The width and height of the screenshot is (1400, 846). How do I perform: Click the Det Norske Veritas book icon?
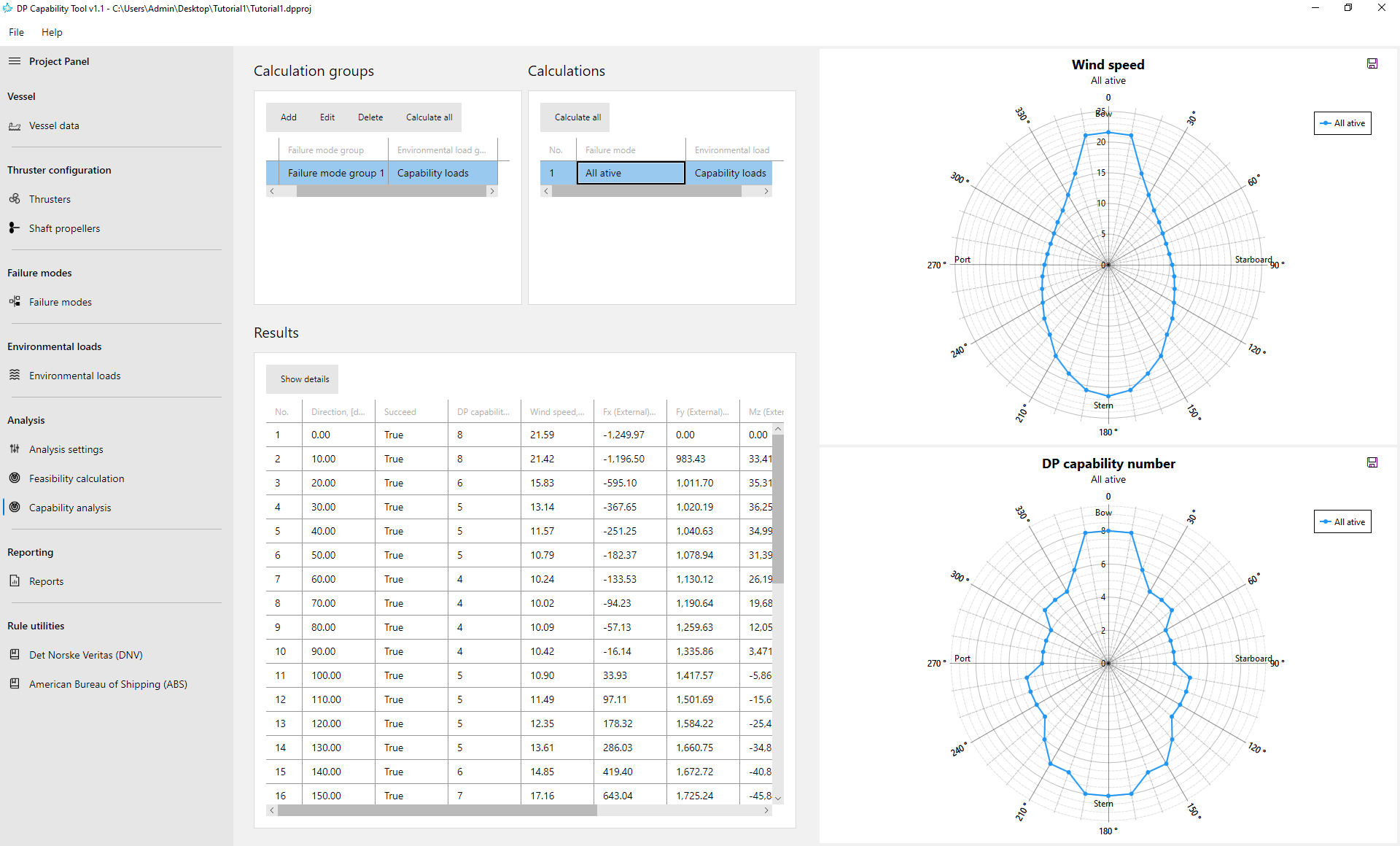[x=15, y=655]
